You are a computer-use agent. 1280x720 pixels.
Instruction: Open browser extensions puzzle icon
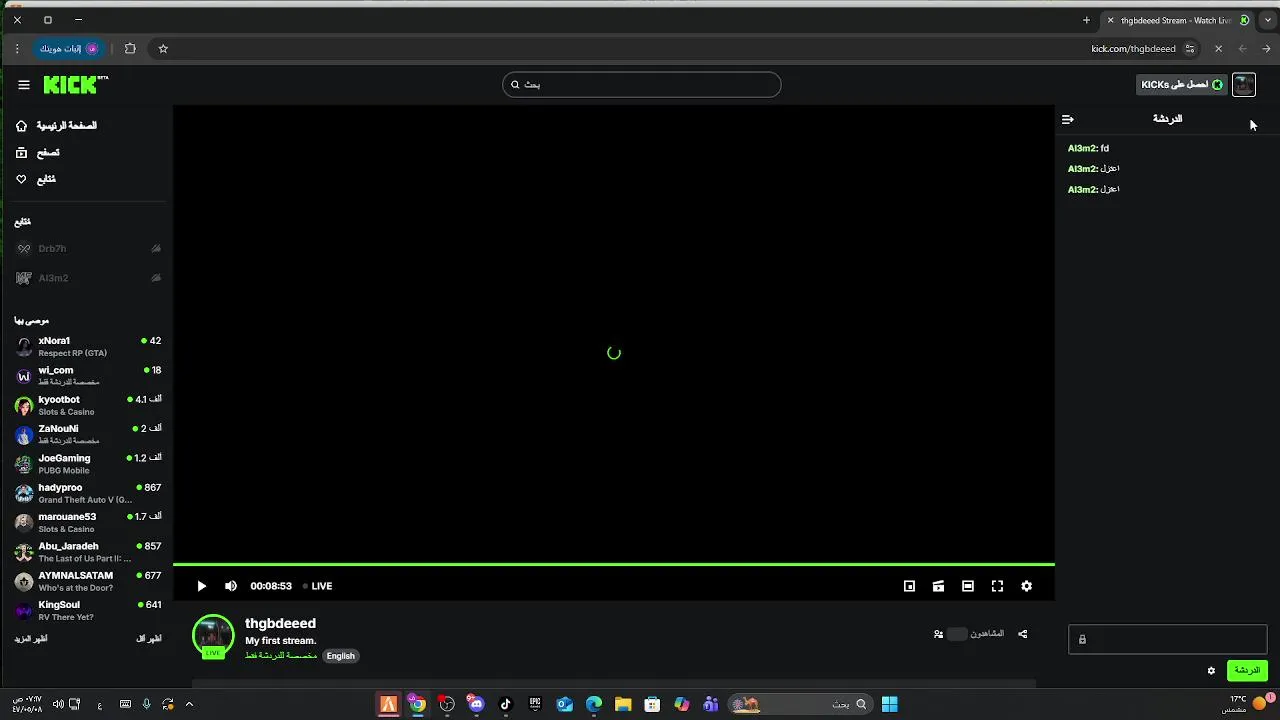[130, 49]
